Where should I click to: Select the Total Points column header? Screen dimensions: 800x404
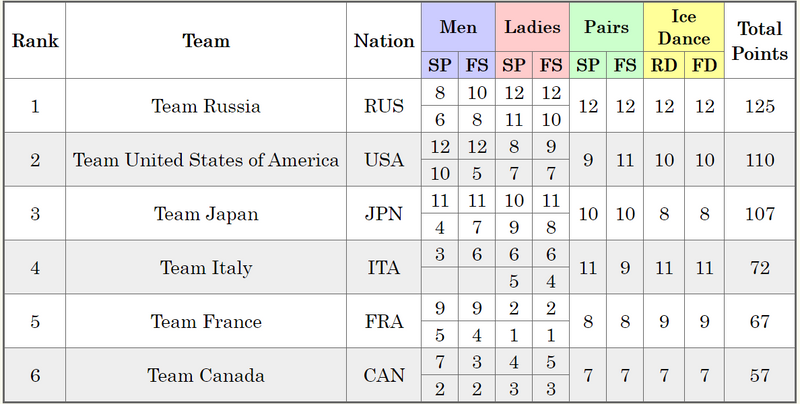point(760,40)
